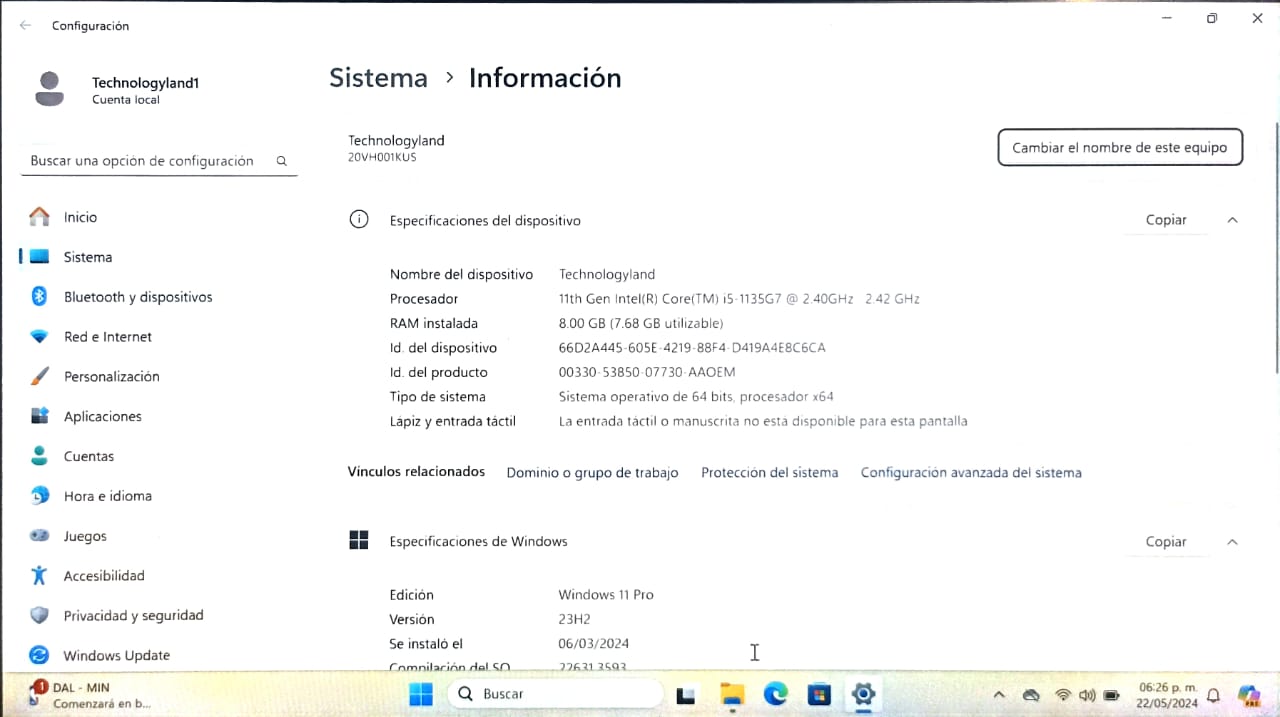Click the magnifier icon in settings search
Image resolution: width=1280 pixels, height=717 pixels.
point(282,161)
